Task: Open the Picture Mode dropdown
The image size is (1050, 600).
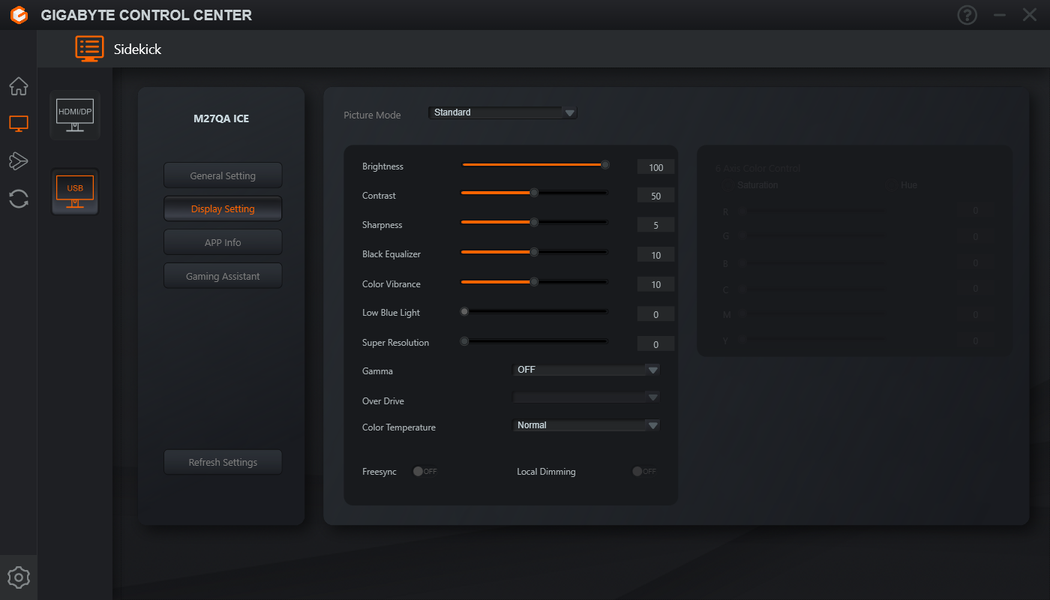Action: (x=502, y=112)
